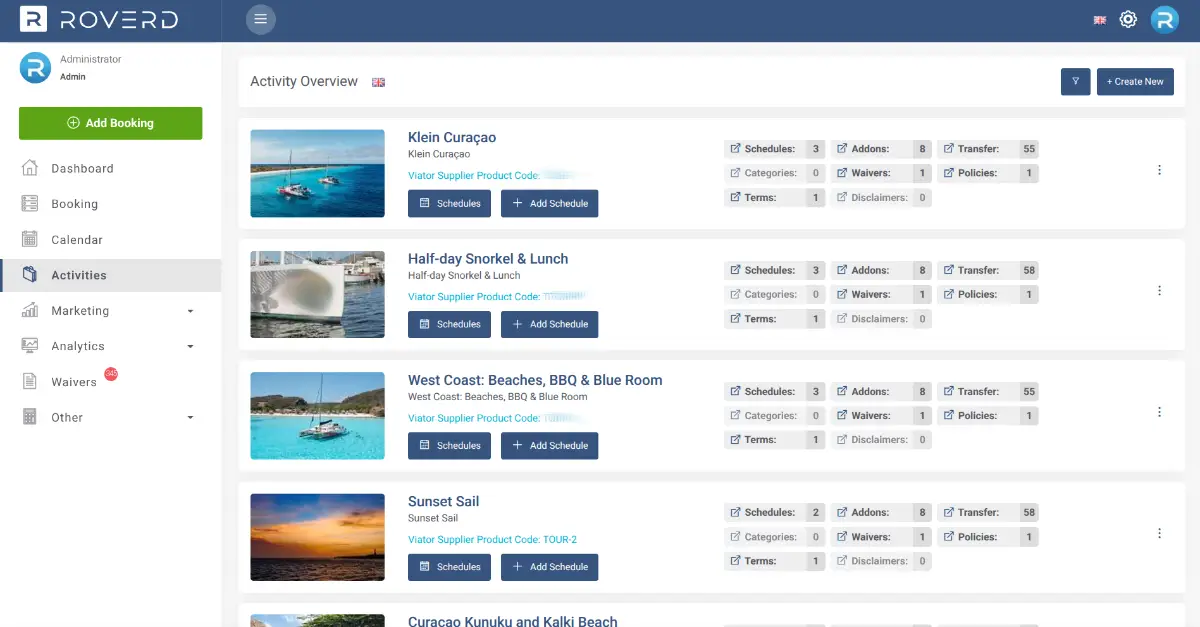The width and height of the screenshot is (1200, 627).
Task: Go to Dashboard in the sidebar
Action: point(82,169)
